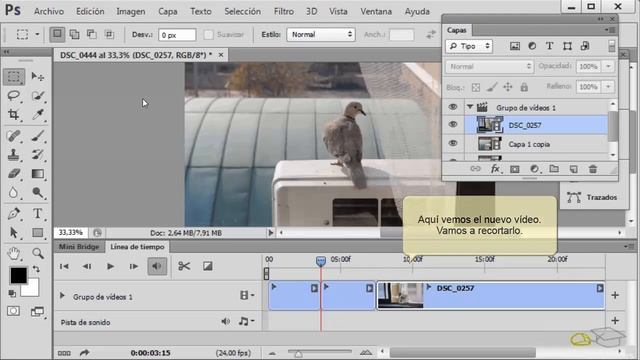
Task: Open the Estilo dropdown
Action: pyautogui.click(x=321, y=35)
